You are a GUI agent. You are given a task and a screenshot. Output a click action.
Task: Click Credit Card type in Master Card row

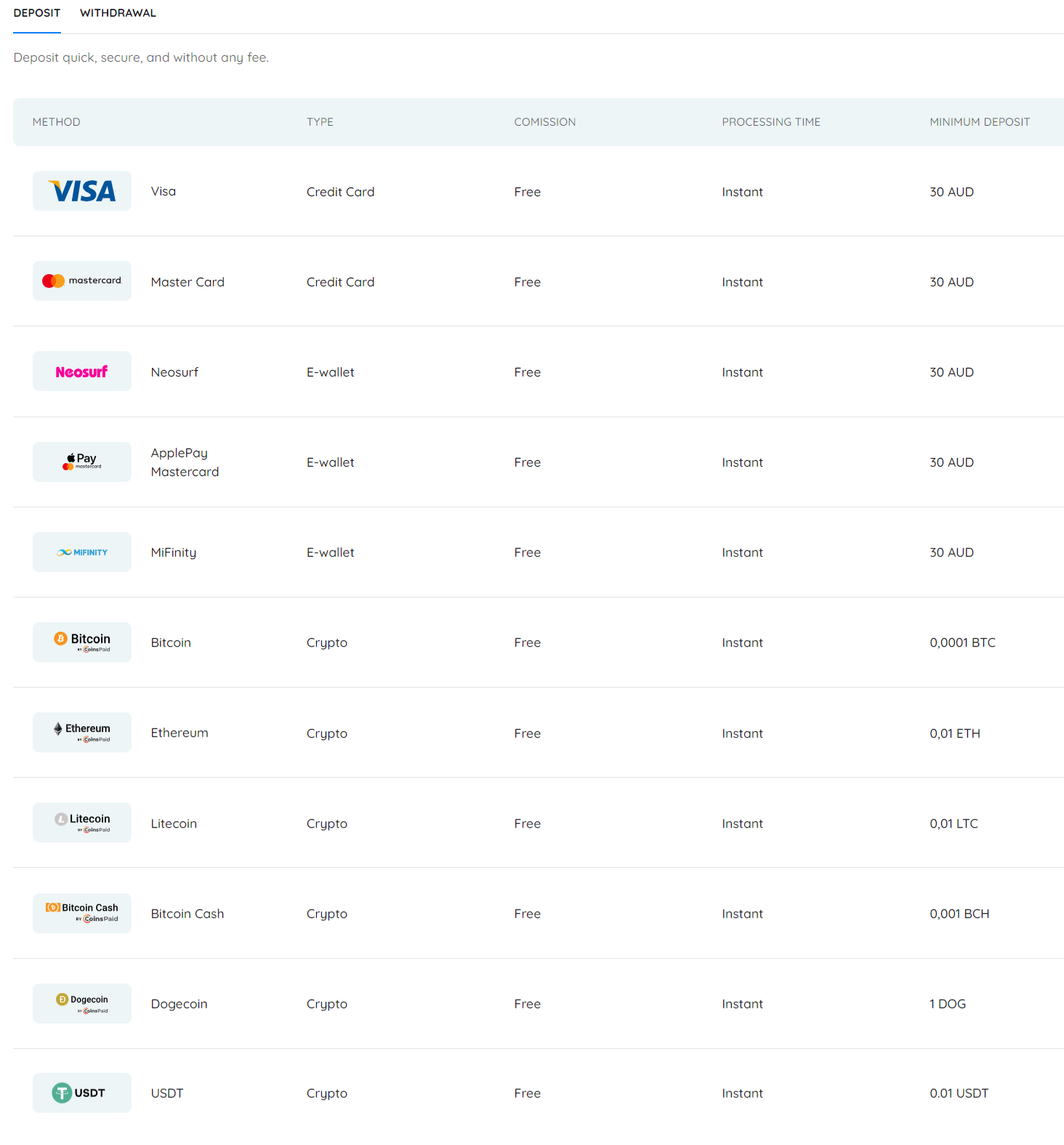click(x=340, y=282)
